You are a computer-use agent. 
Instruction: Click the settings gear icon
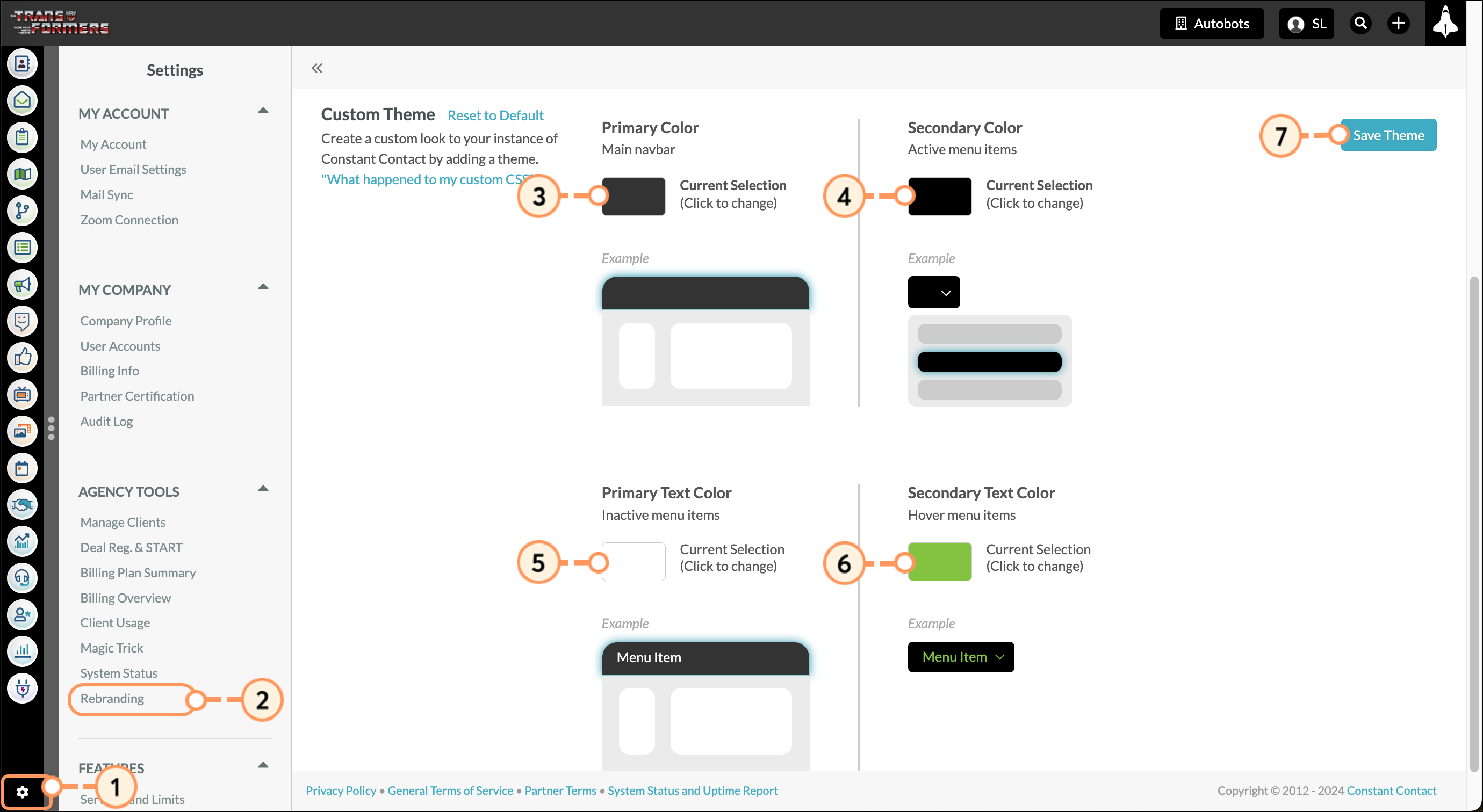point(23,793)
